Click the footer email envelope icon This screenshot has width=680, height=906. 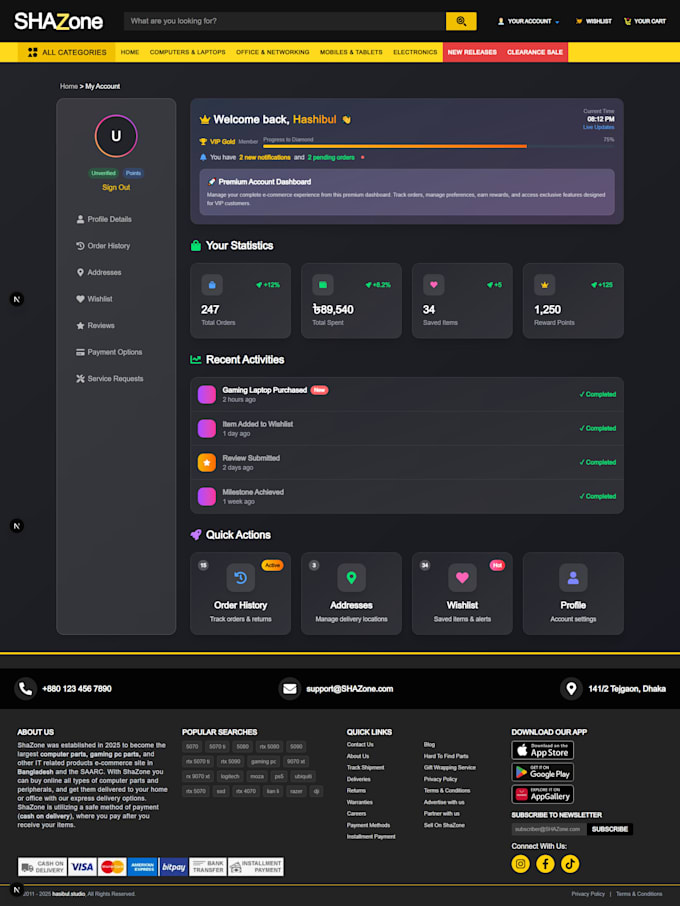289,689
